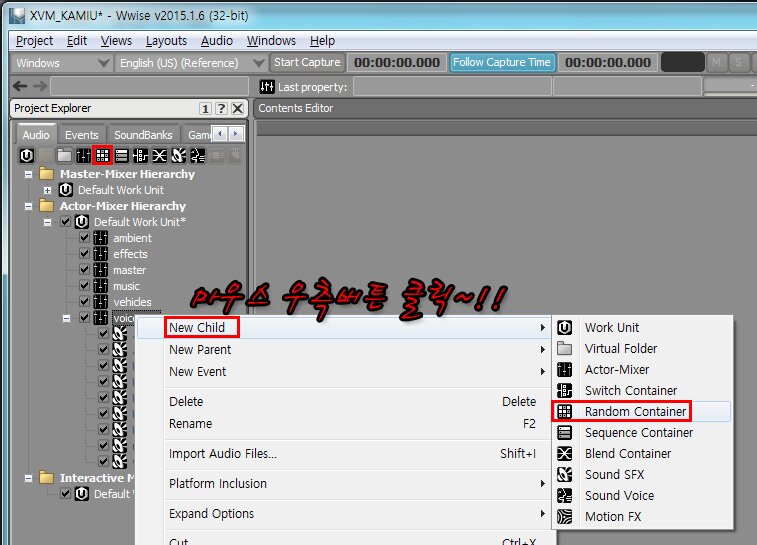Select Random Container from New Child submenu
Image resolution: width=757 pixels, height=545 pixels.
coord(642,411)
